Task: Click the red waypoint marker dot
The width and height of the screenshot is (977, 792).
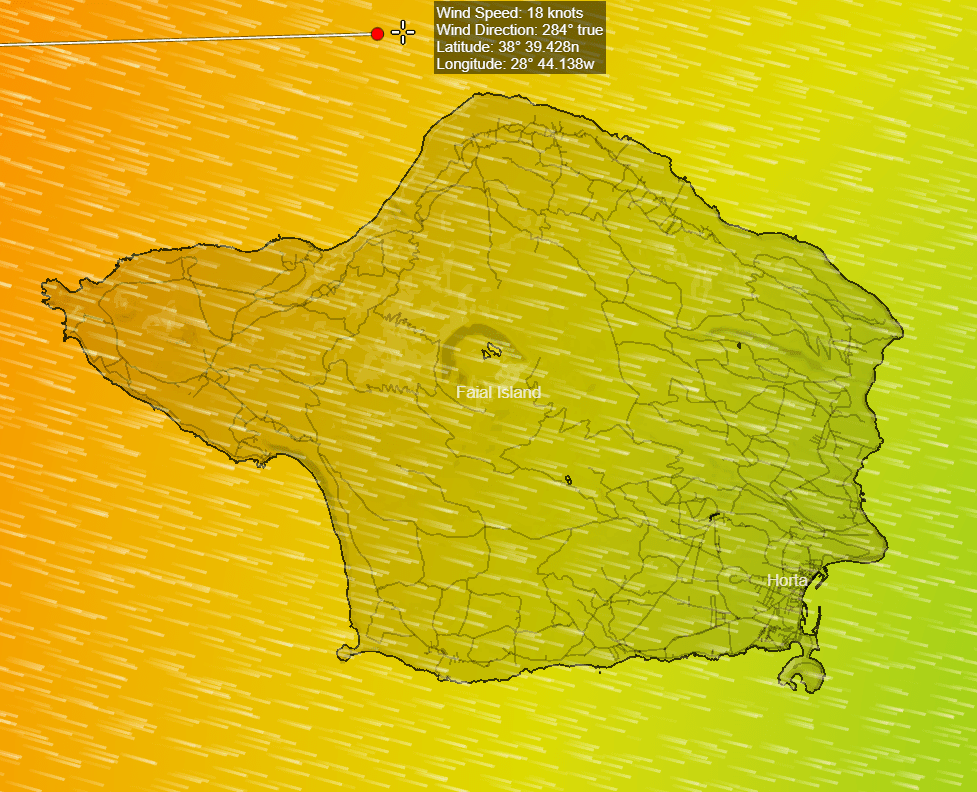Action: [x=377, y=34]
